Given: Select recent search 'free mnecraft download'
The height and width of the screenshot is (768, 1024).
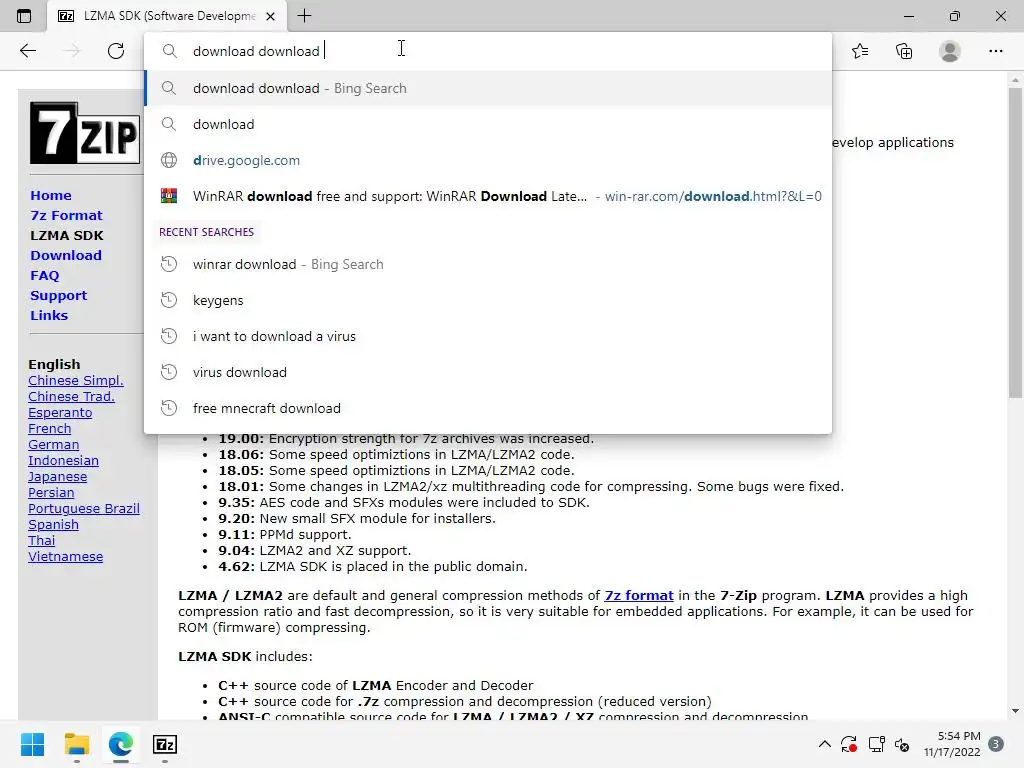Looking at the screenshot, I should click(x=488, y=408).
